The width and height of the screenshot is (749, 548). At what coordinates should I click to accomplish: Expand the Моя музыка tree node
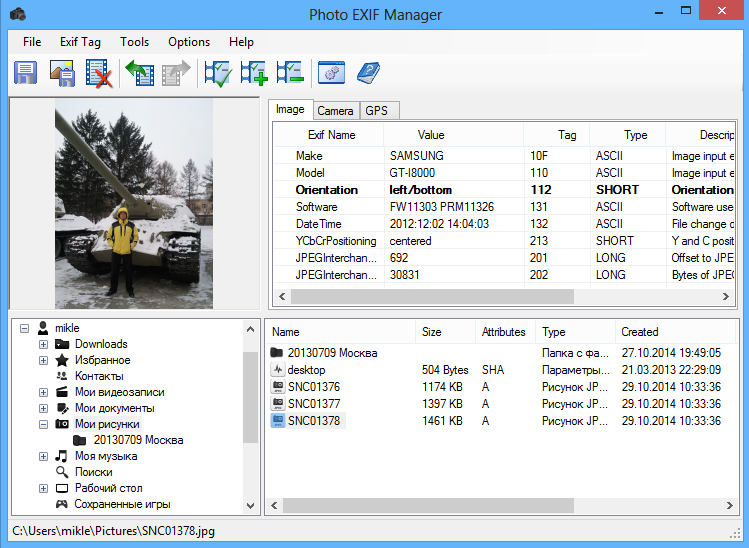pyautogui.click(x=43, y=456)
